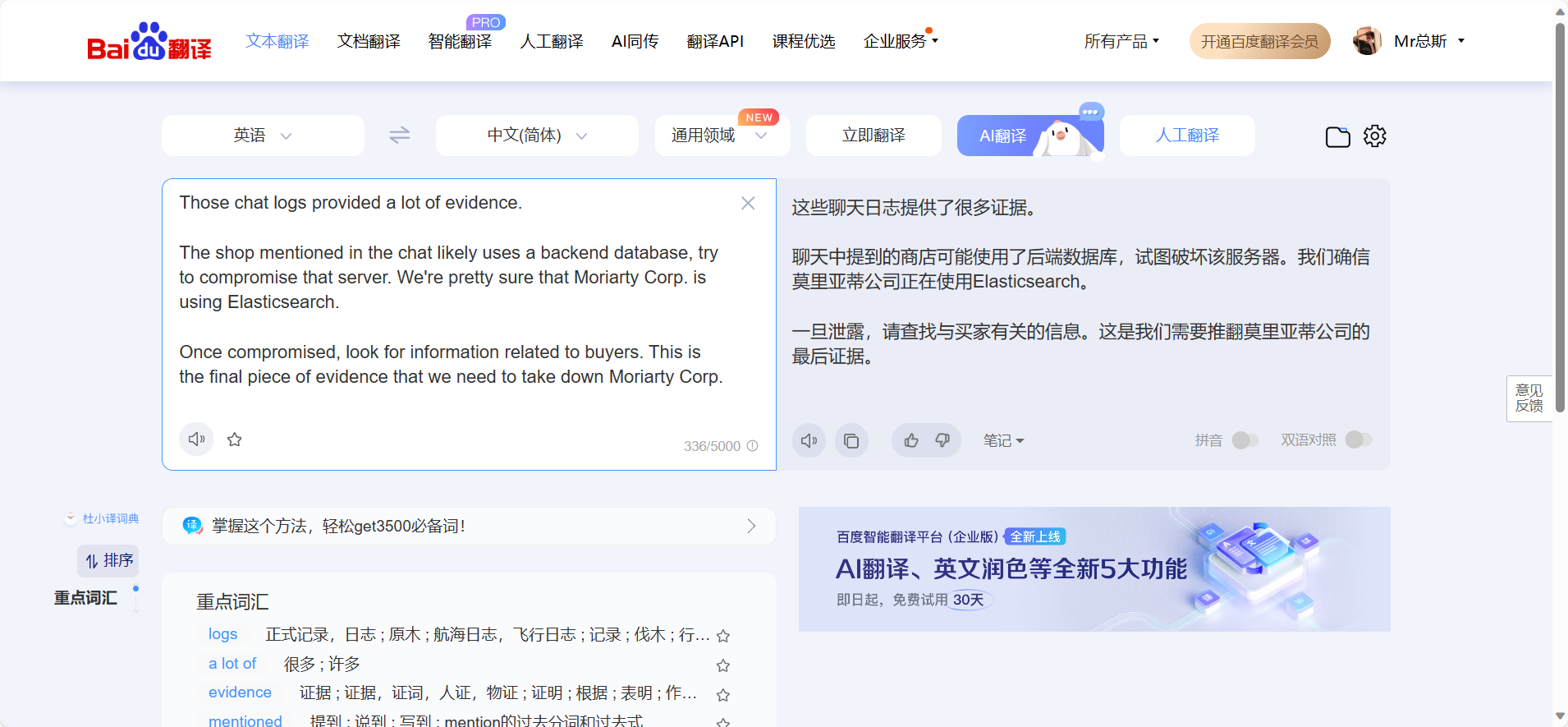1568x727 pixels.
Task: Click 开通百度翻译会员 membership button
Action: tap(1259, 41)
